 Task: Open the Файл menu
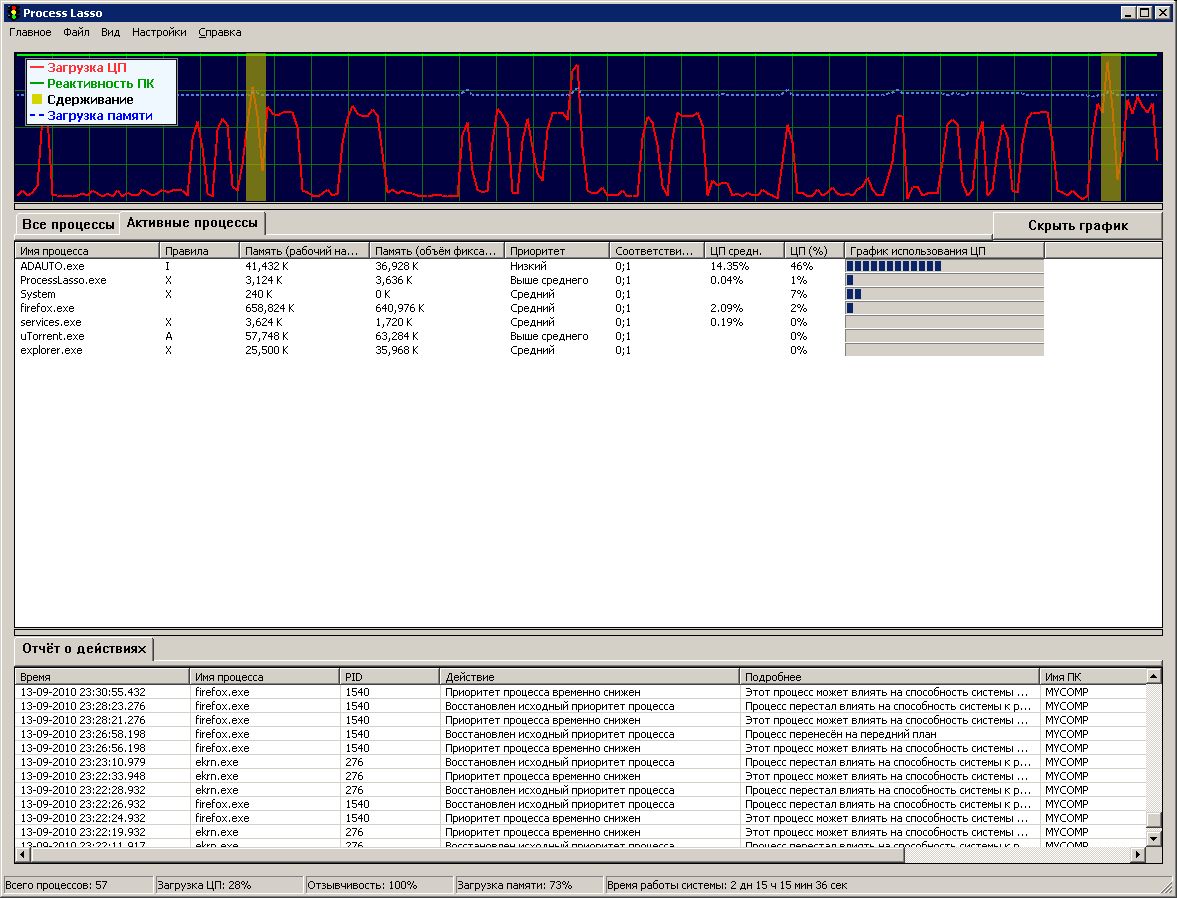click(77, 32)
